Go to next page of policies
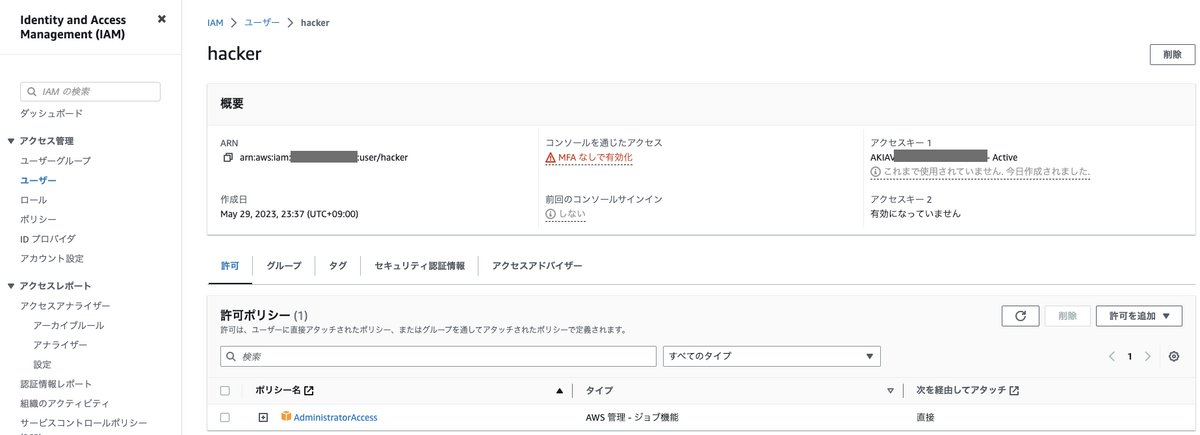Screen dimensions: 1200x435 (1148, 357)
